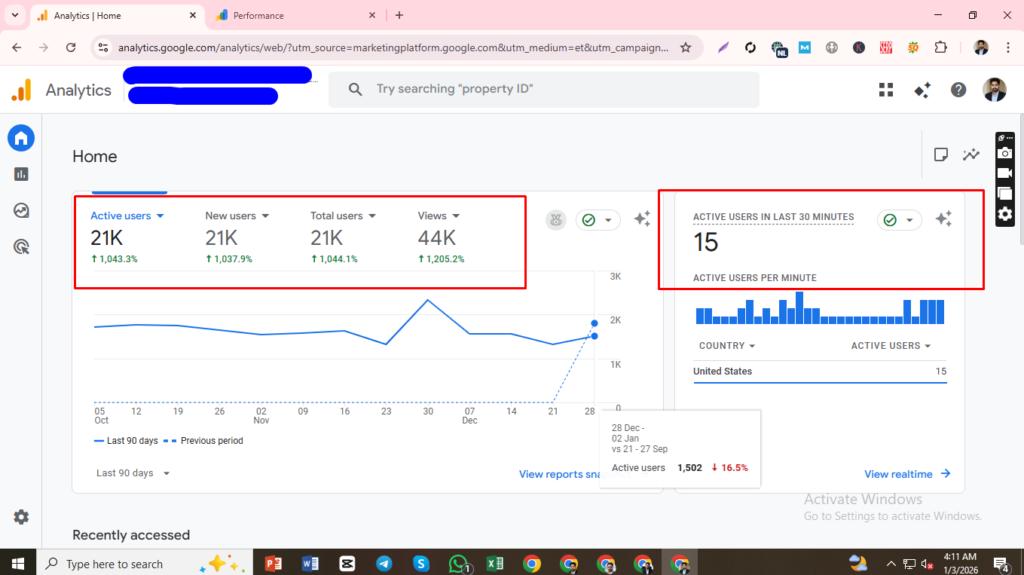Viewport: 1024px width, 575px height.
Task: Open the help question mark icon
Action: [958, 90]
